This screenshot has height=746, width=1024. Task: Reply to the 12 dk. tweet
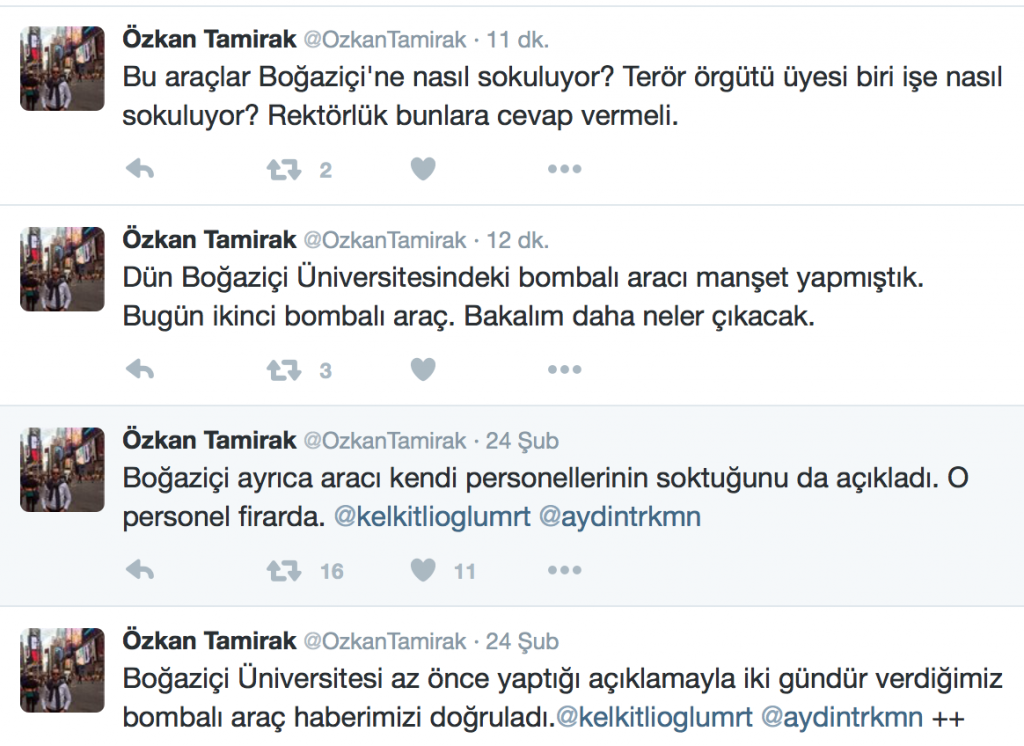[x=140, y=370]
